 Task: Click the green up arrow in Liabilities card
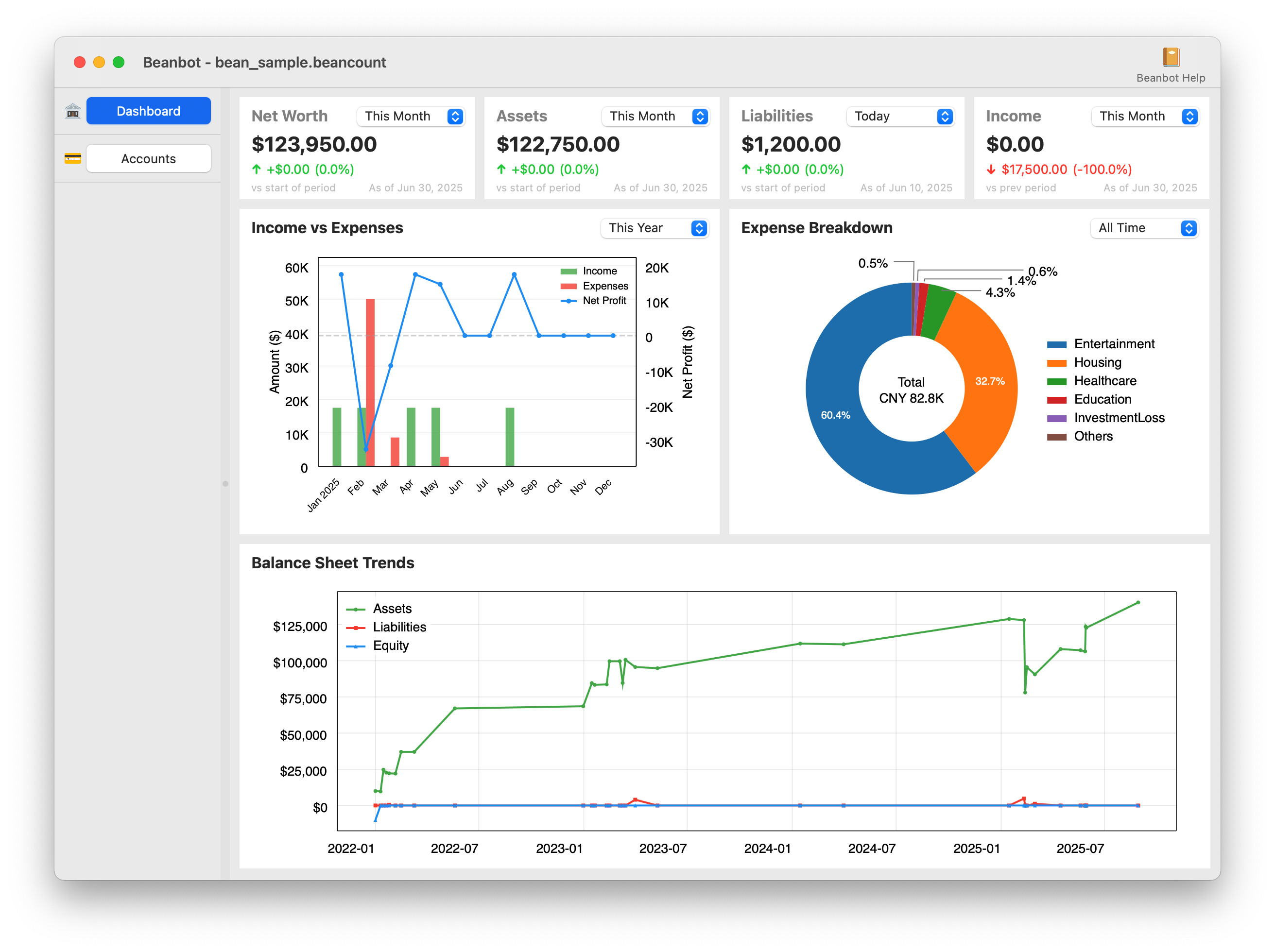pyautogui.click(x=746, y=170)
